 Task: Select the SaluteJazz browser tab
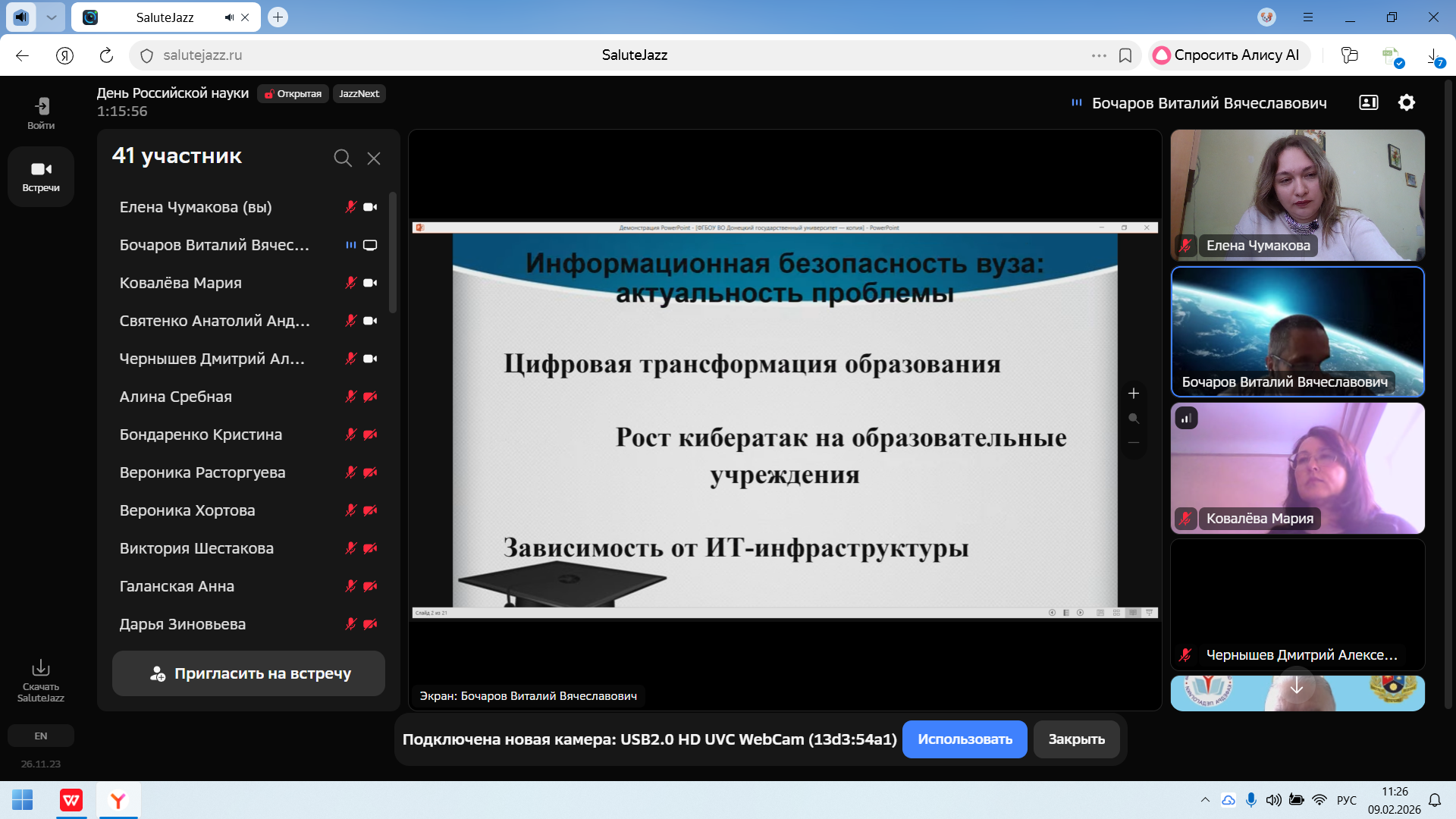(165, 17)
